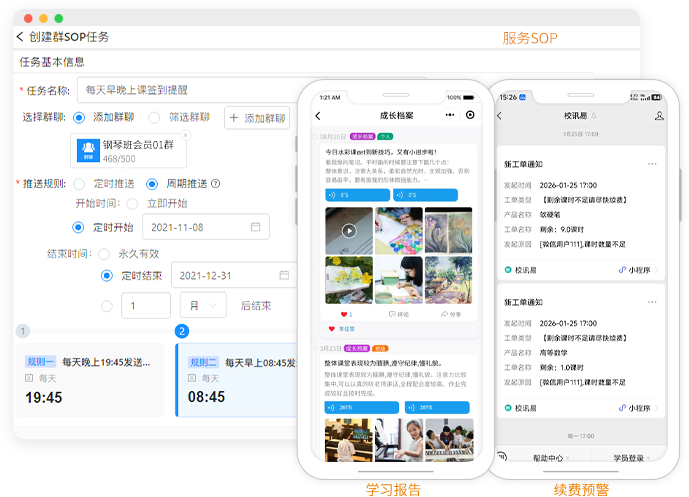Select step 1 marker on rule timeline
The width and height of the screenshot is (689, 497).
[23, 331]
